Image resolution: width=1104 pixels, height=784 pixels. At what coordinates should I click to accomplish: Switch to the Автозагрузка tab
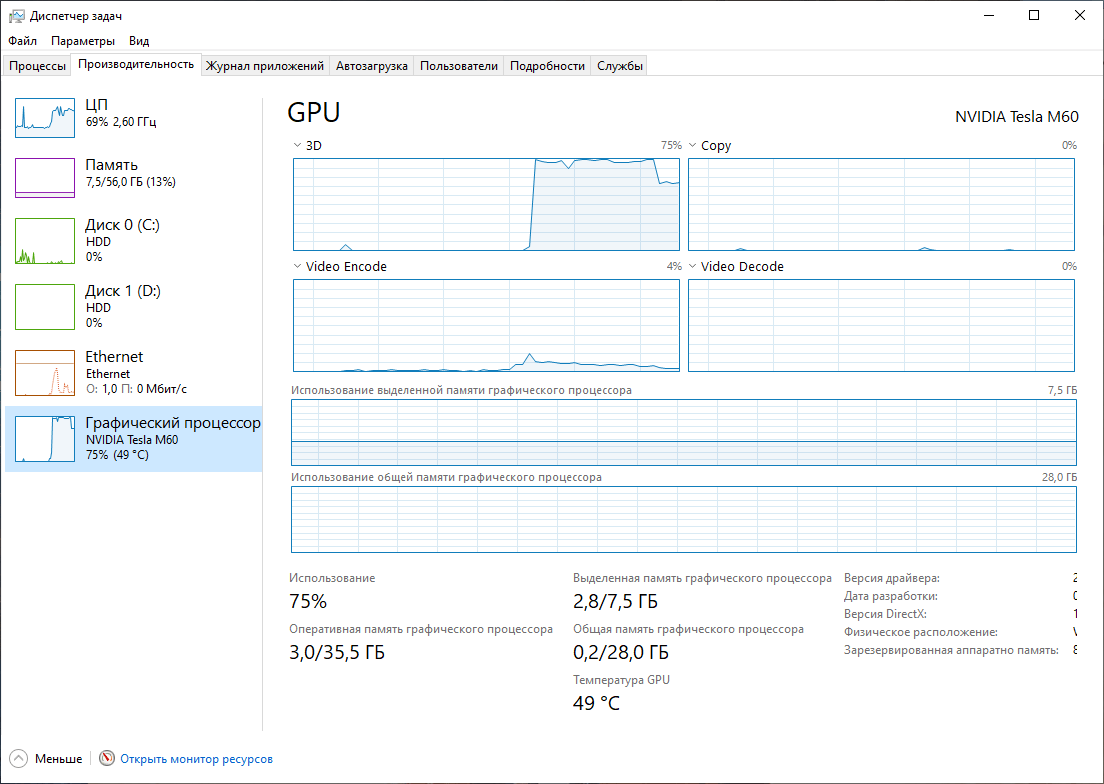point(371,66)
